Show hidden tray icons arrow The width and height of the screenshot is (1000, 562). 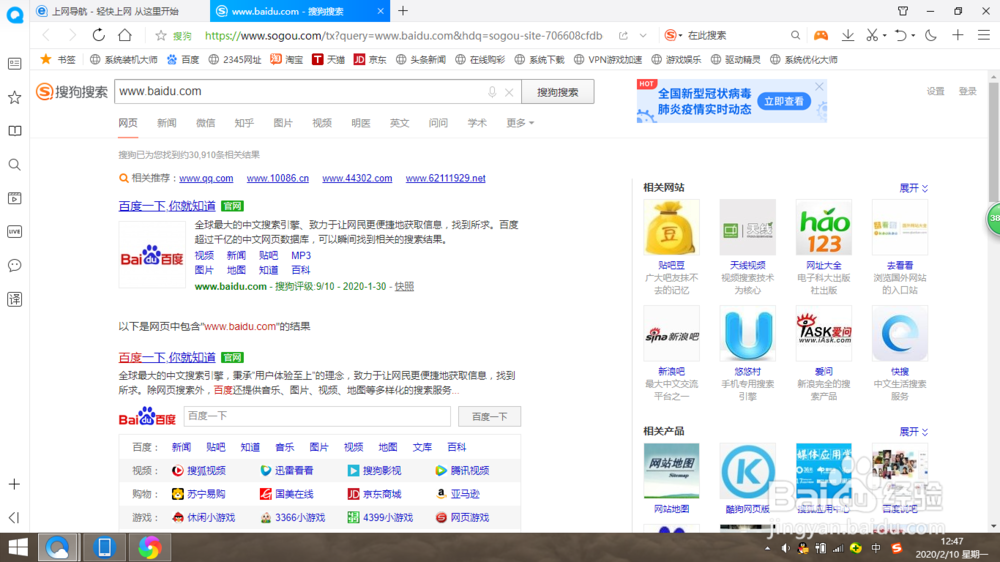click(767, 548)
